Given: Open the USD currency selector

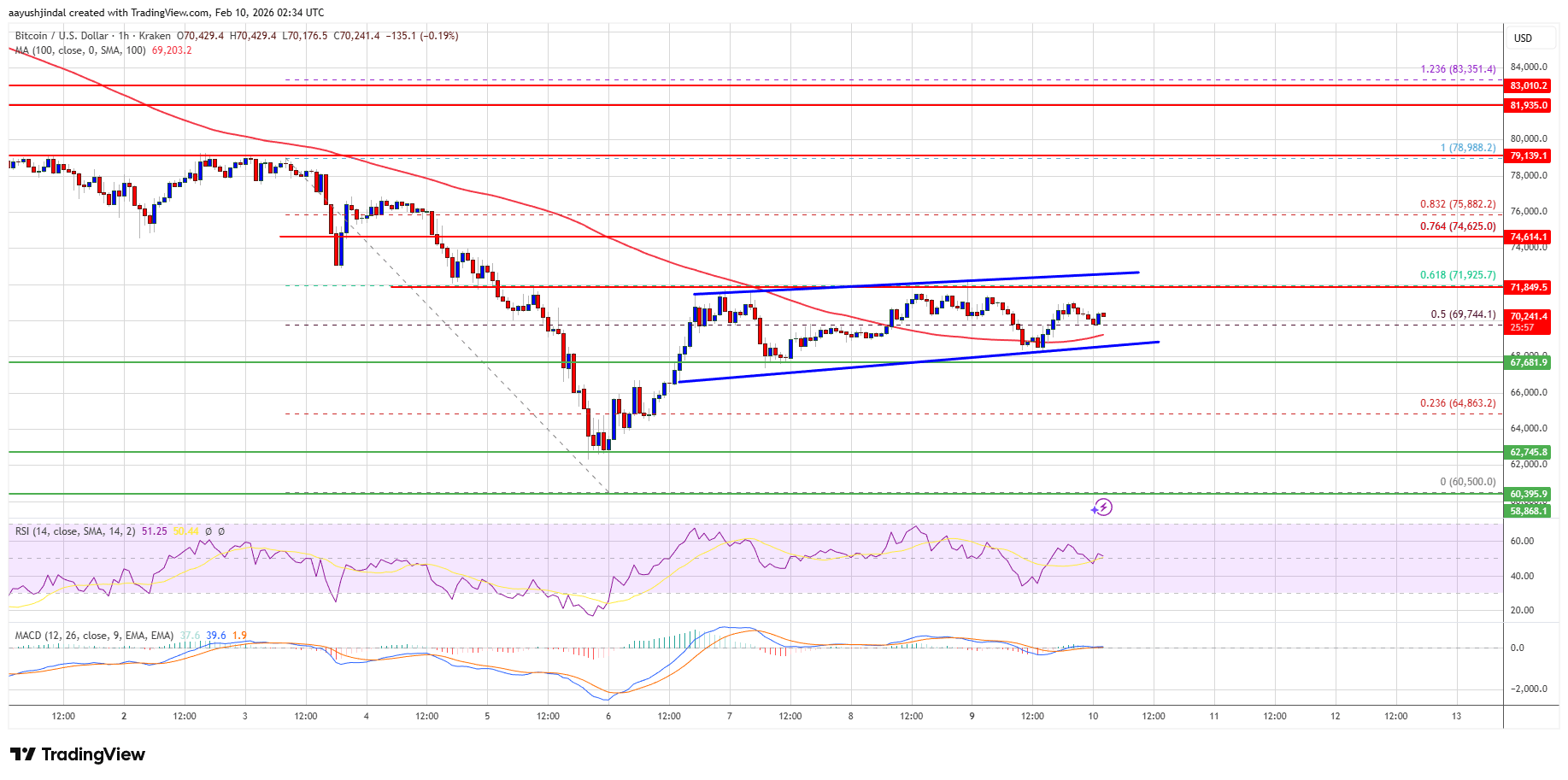Looking at the screenshot, I should pos(1523,38).
